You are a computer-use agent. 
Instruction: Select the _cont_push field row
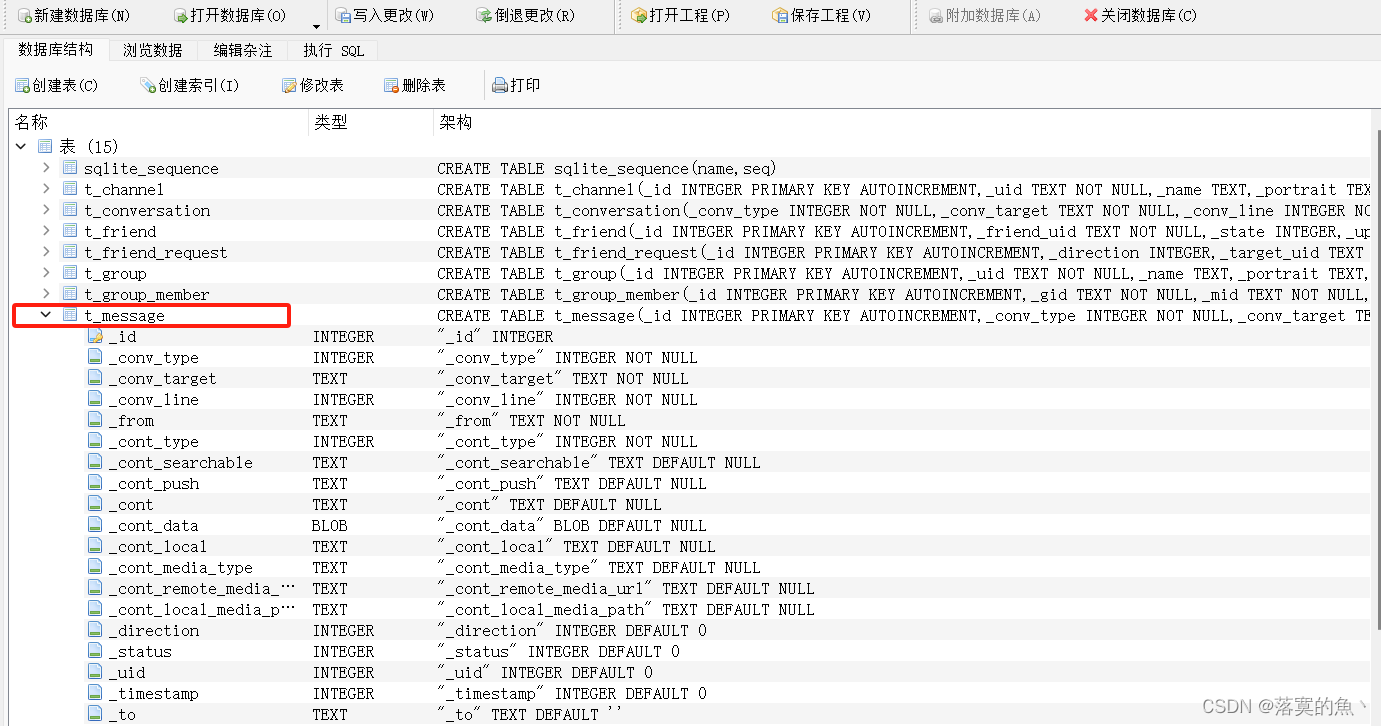pos(690,483)
